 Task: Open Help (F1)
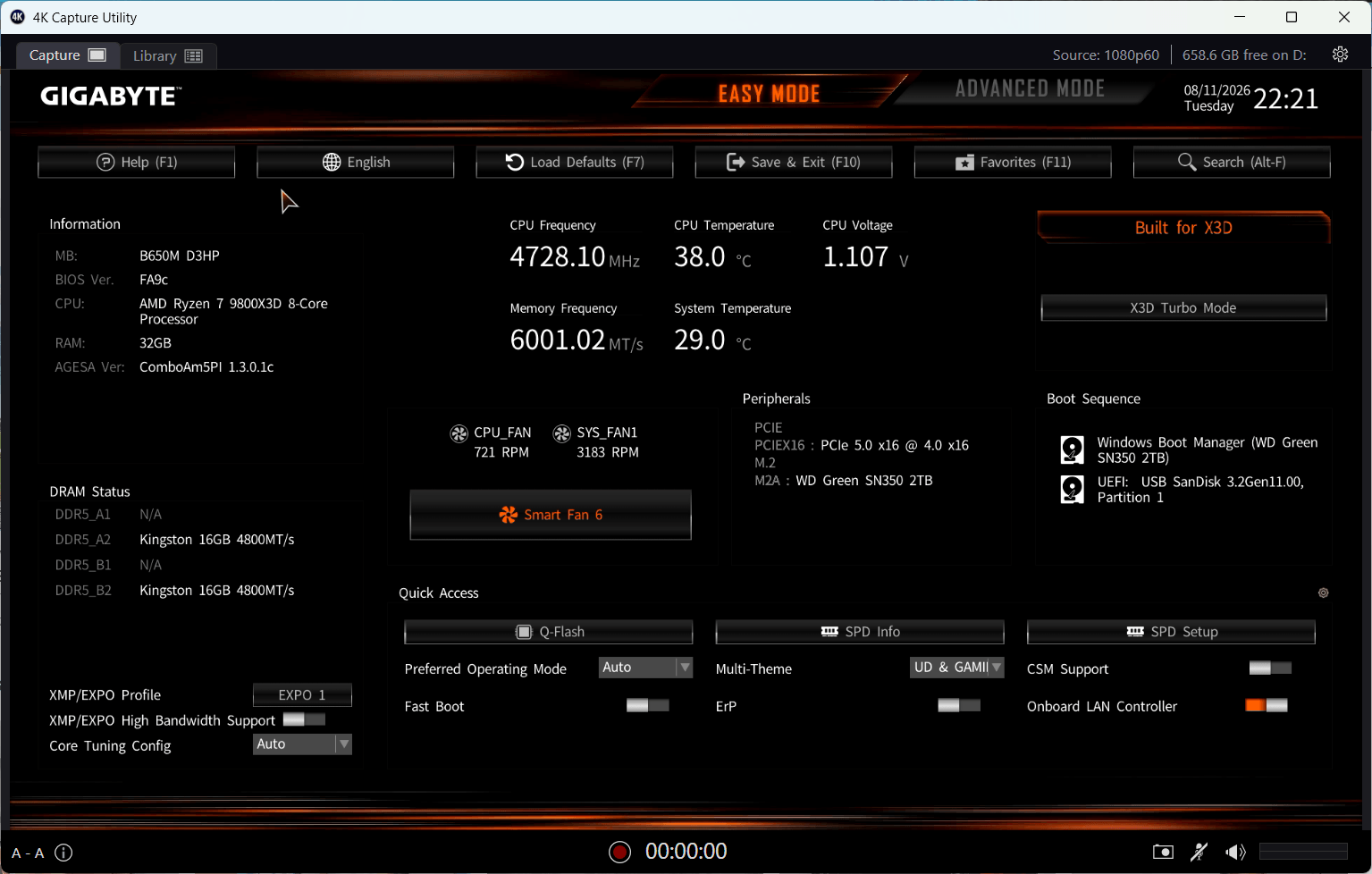[x=137, y=162]
